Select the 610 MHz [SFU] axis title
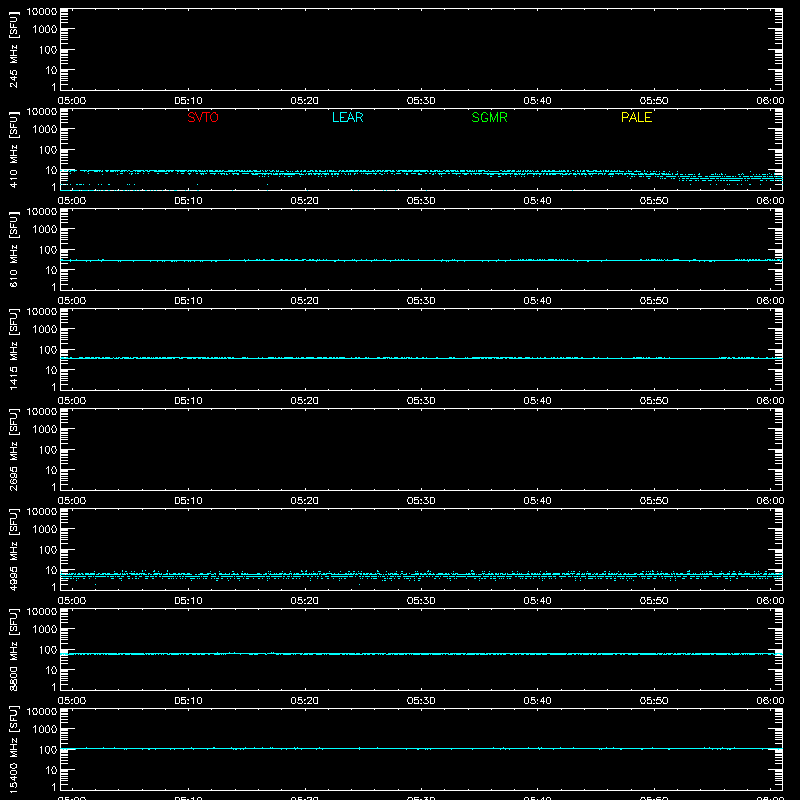 coord(13,249)
